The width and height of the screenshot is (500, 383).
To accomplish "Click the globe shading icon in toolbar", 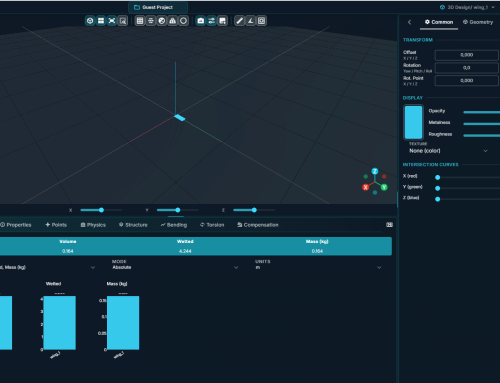I will (x=162, y=21).
